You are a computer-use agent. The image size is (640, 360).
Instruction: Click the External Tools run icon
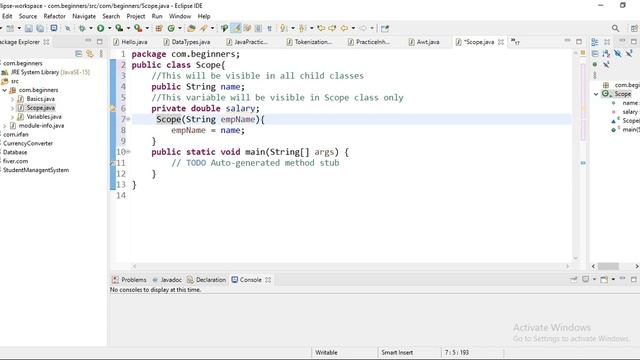click(138, 28)
